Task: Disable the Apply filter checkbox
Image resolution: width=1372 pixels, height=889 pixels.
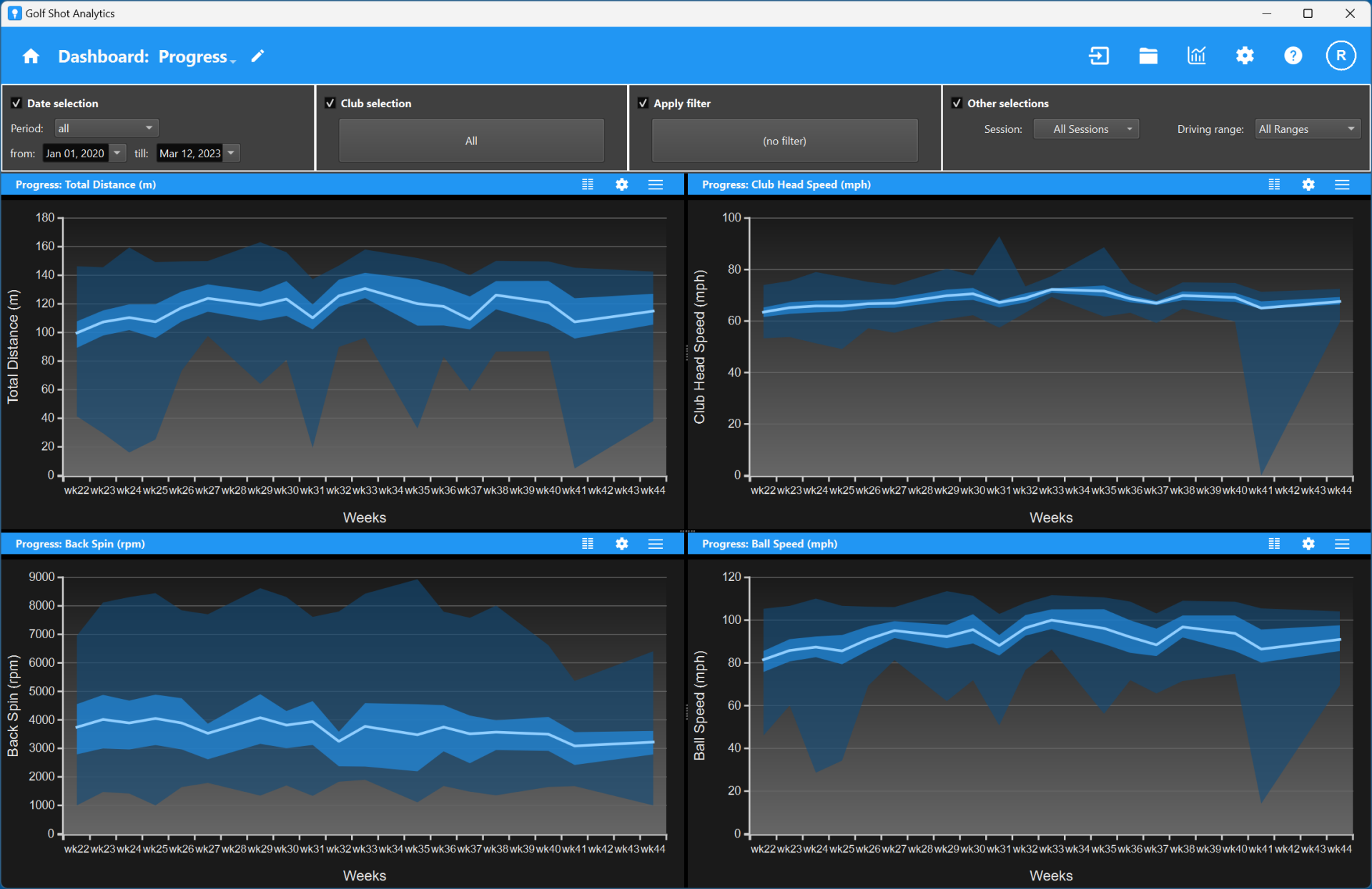Action: tap(643, 103)
